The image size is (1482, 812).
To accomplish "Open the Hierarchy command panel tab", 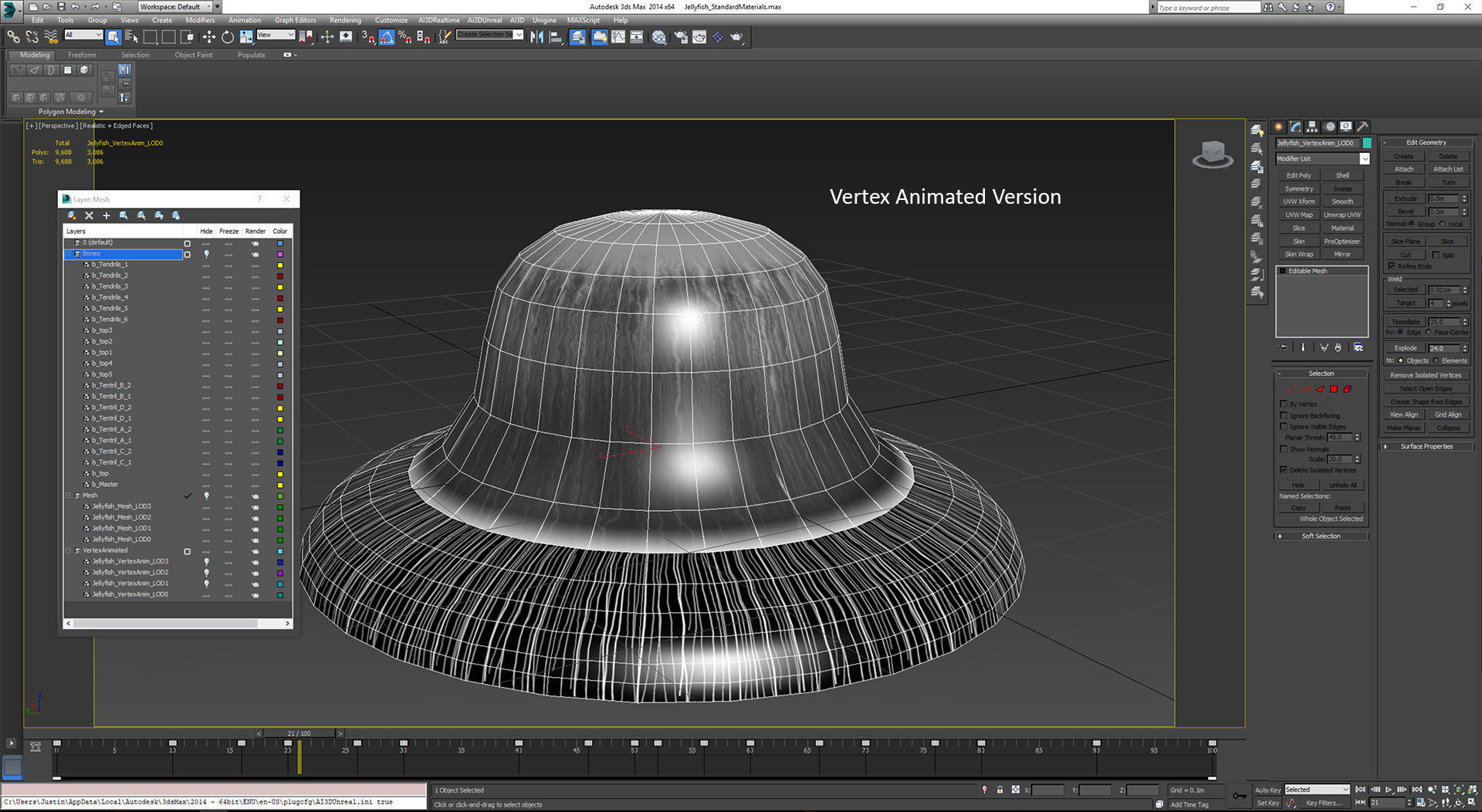I will click(1312, 127).
